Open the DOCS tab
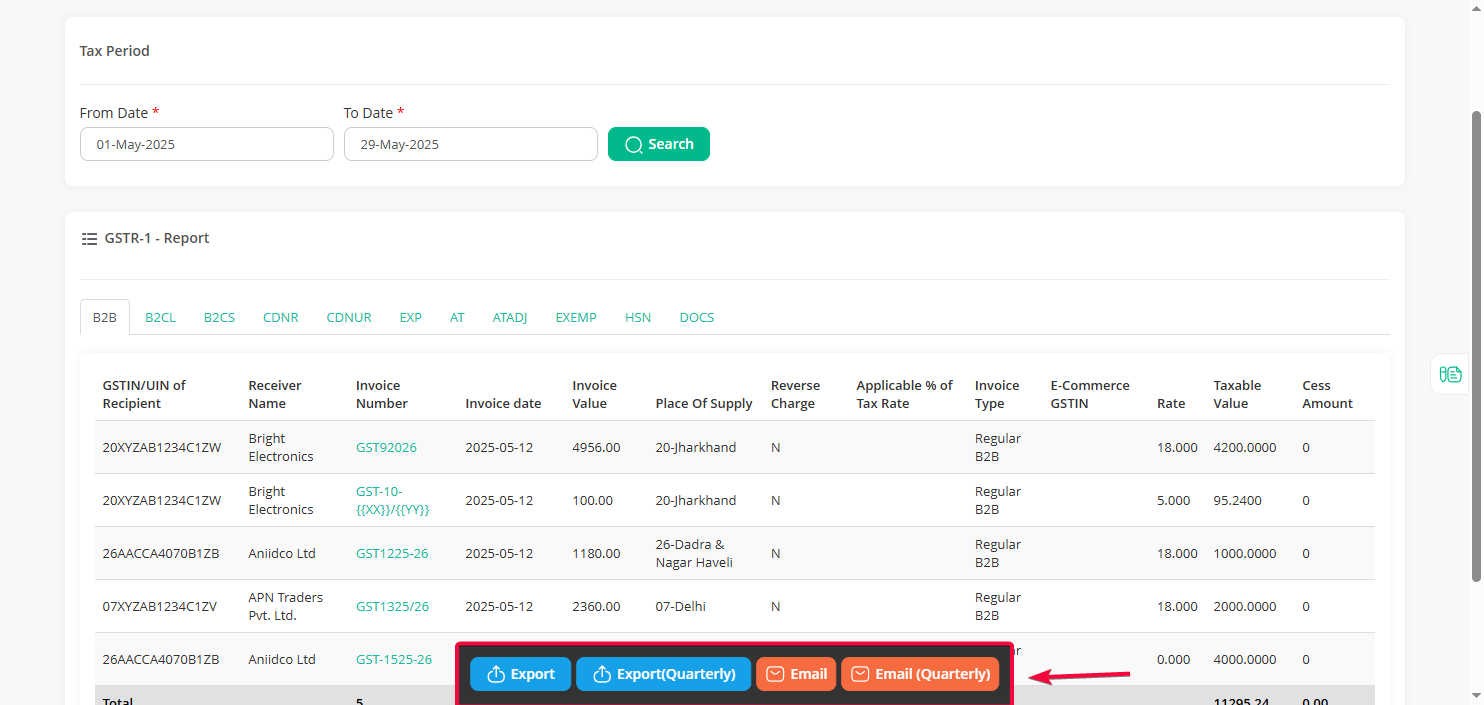 (x=697, y=317)
